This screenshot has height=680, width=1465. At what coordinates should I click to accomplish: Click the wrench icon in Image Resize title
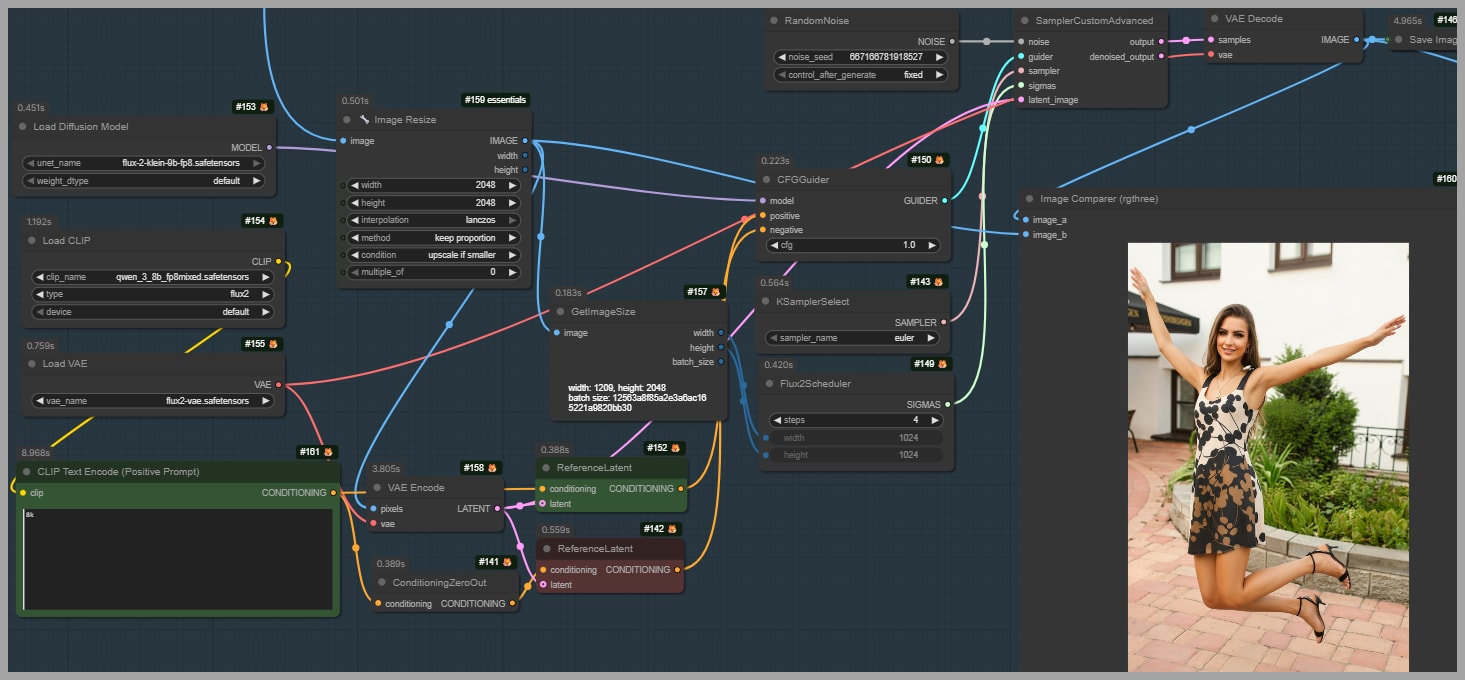pyautogui.click(x=365, y=120)
